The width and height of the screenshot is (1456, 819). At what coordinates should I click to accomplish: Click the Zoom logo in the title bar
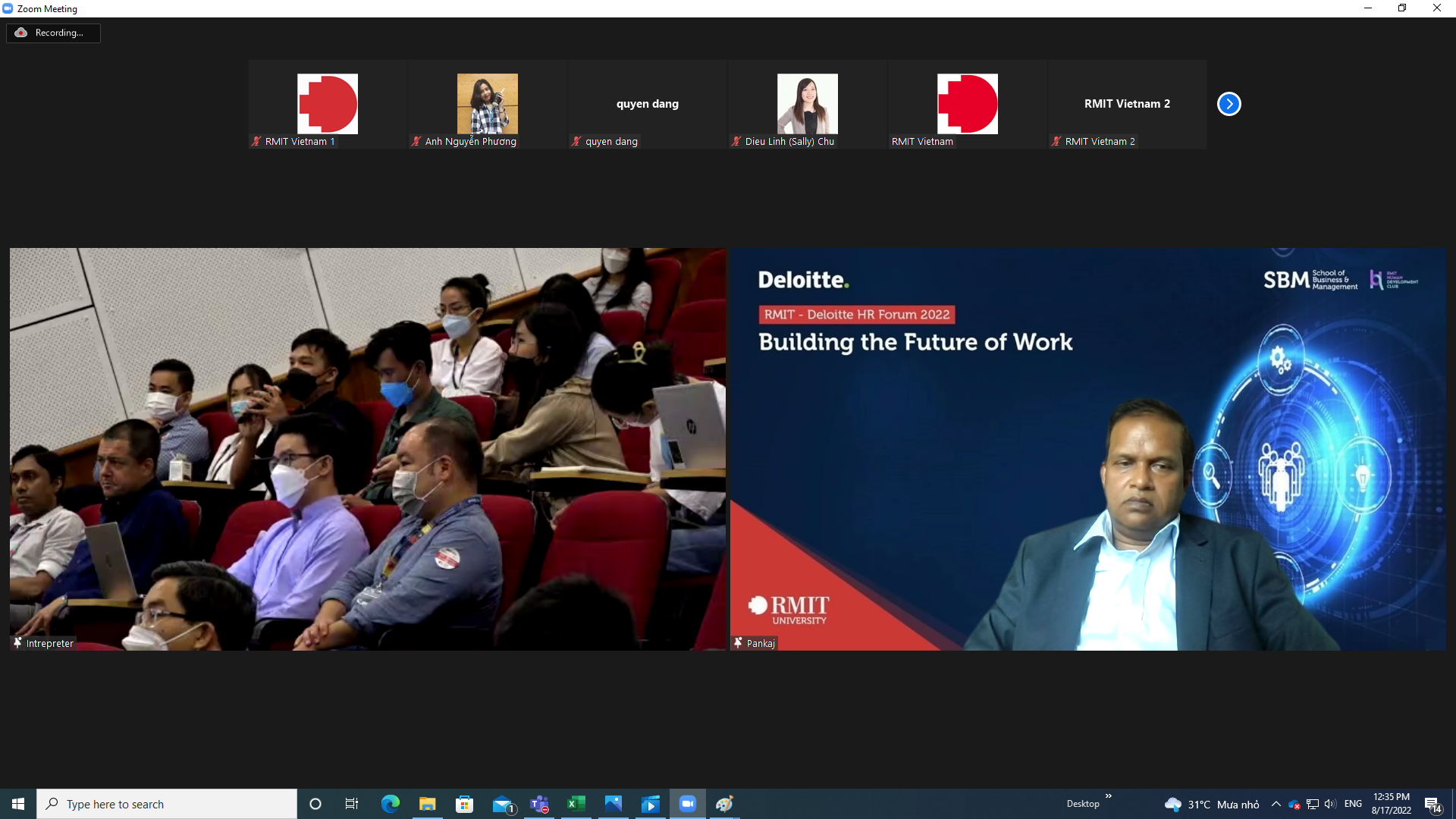[8, 8]
